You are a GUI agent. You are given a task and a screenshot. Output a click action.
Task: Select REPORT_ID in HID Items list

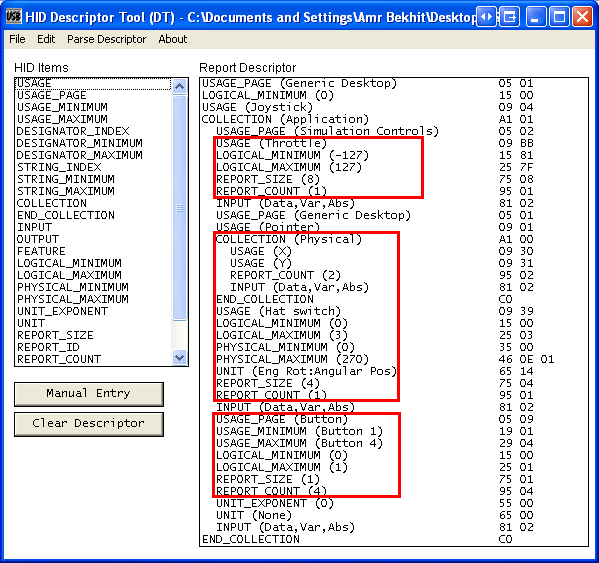pyautogui.click(x=48, y=347)
